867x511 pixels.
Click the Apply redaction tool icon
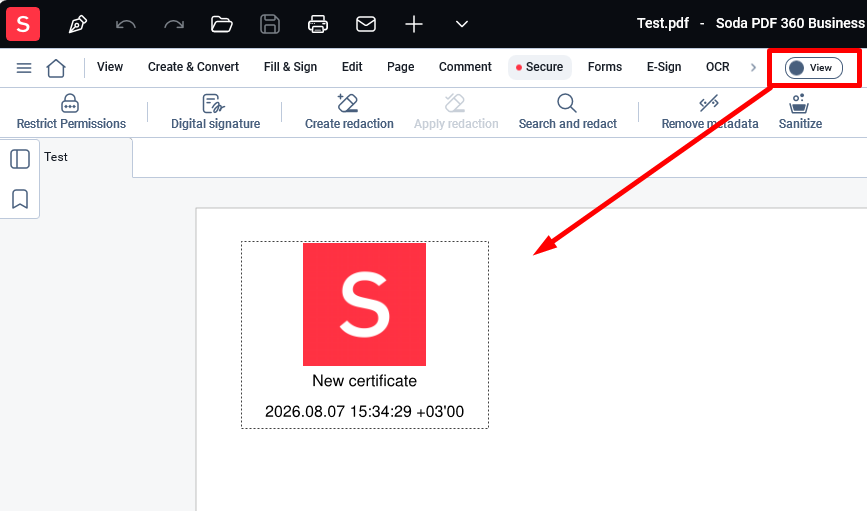(455, 103)
